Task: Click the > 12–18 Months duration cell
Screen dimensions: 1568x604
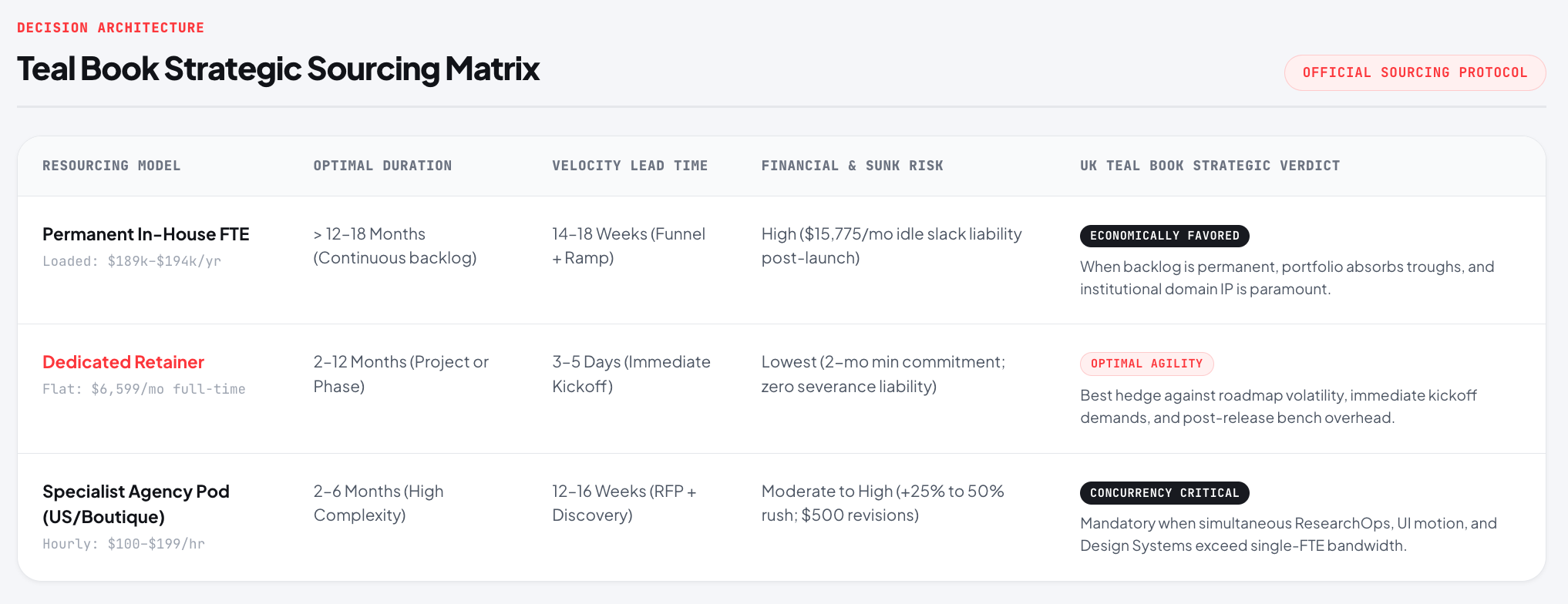Action: pos(395,246)
